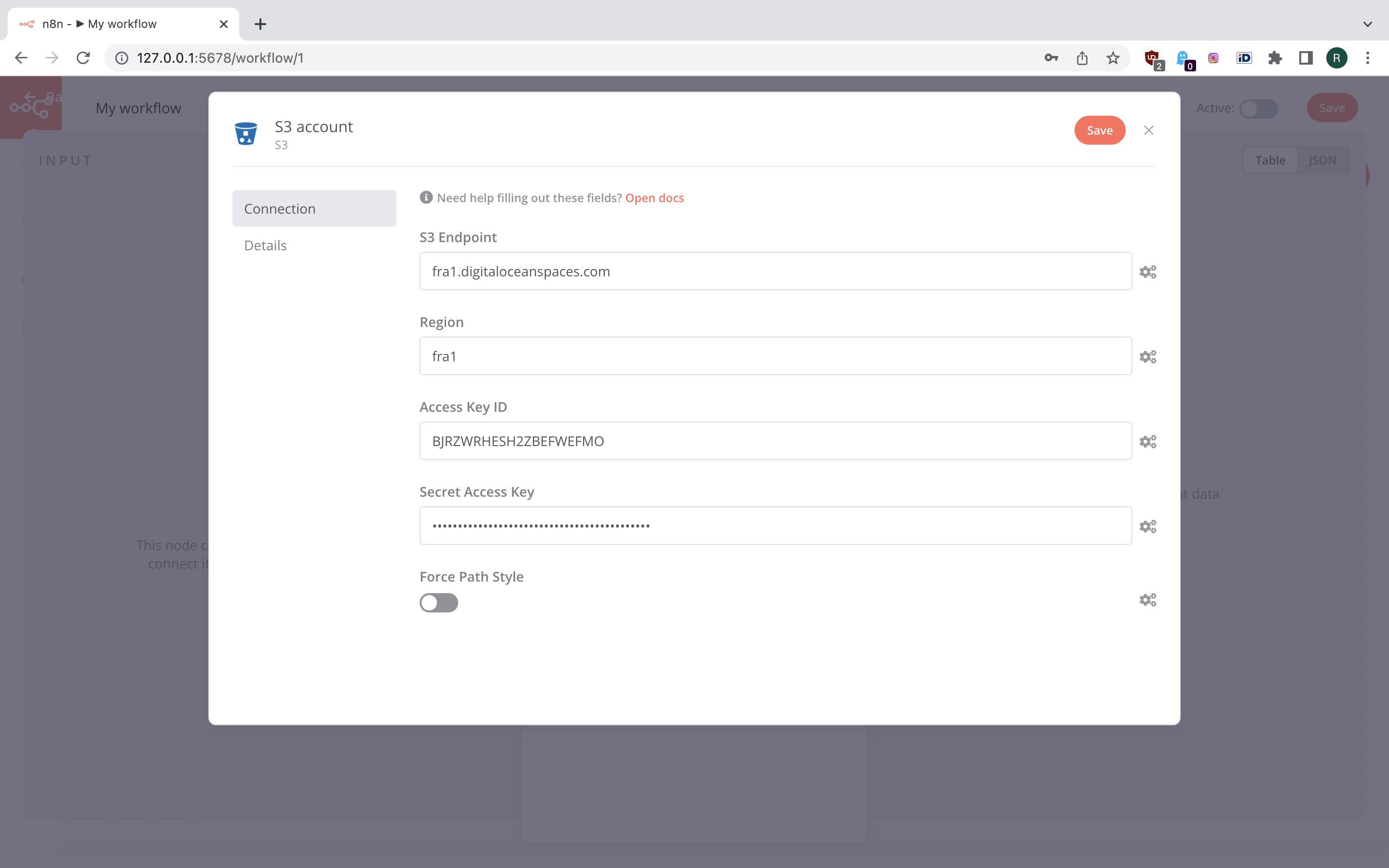
Task: Click the S3 account credential name
Action: (x=313, y=126)
